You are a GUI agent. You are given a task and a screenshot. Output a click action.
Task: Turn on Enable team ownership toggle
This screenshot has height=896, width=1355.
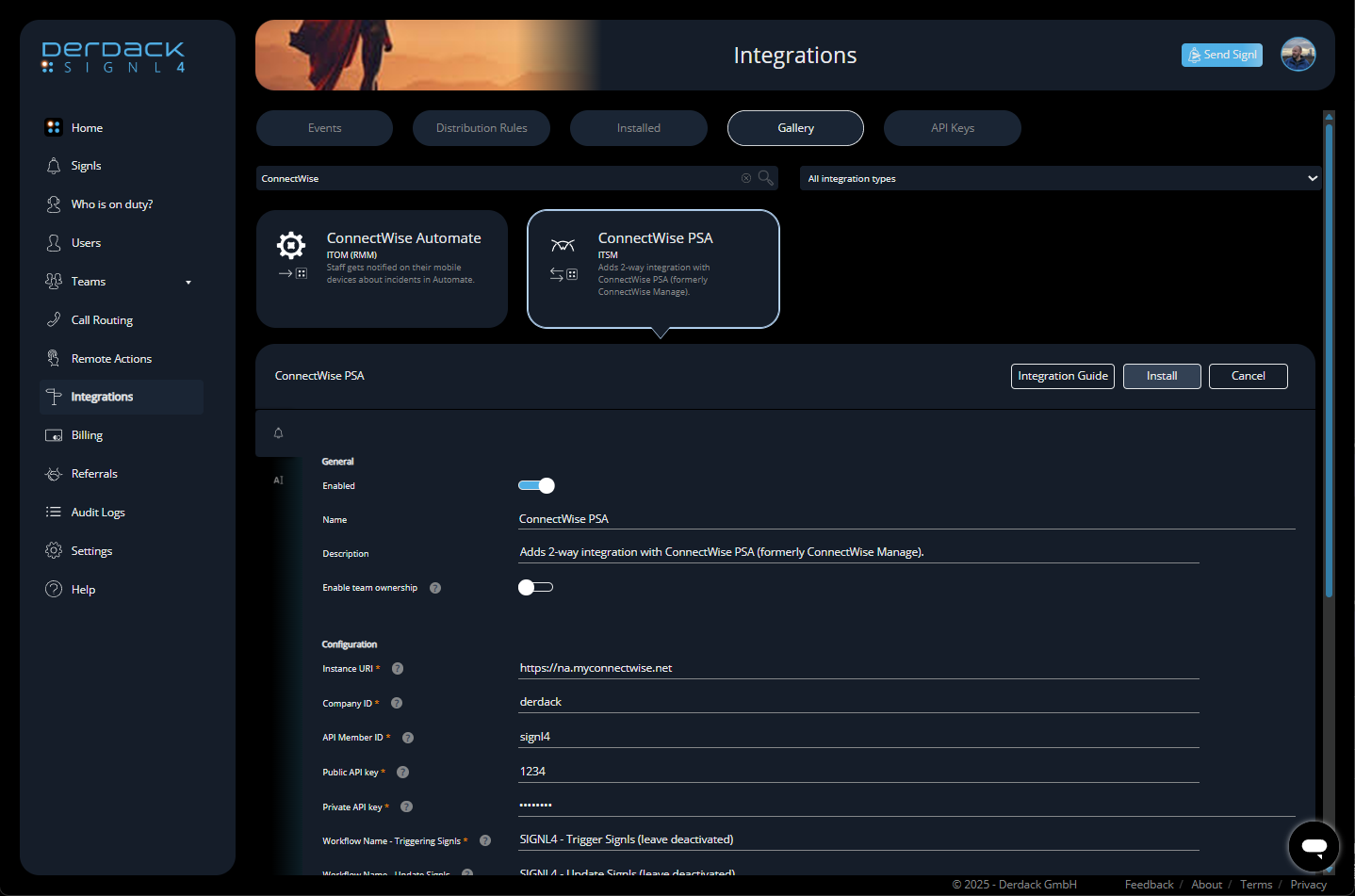tap(535, 588)
